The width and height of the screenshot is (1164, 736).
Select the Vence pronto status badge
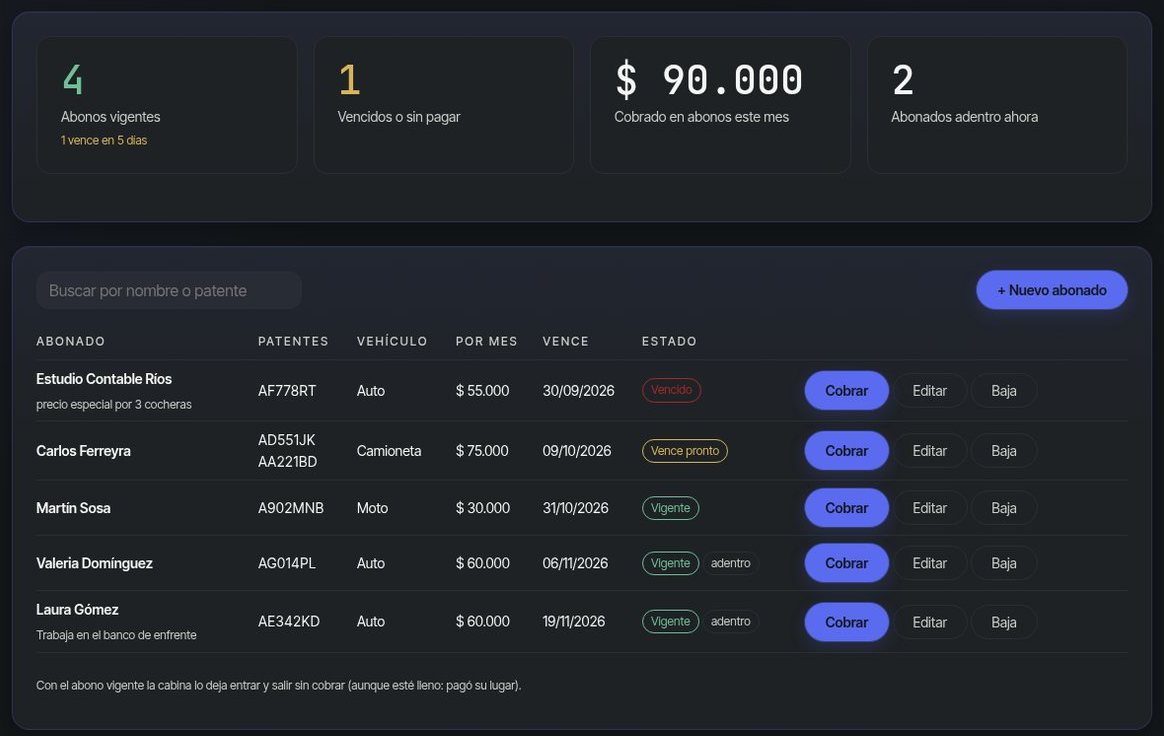[684, 451]
